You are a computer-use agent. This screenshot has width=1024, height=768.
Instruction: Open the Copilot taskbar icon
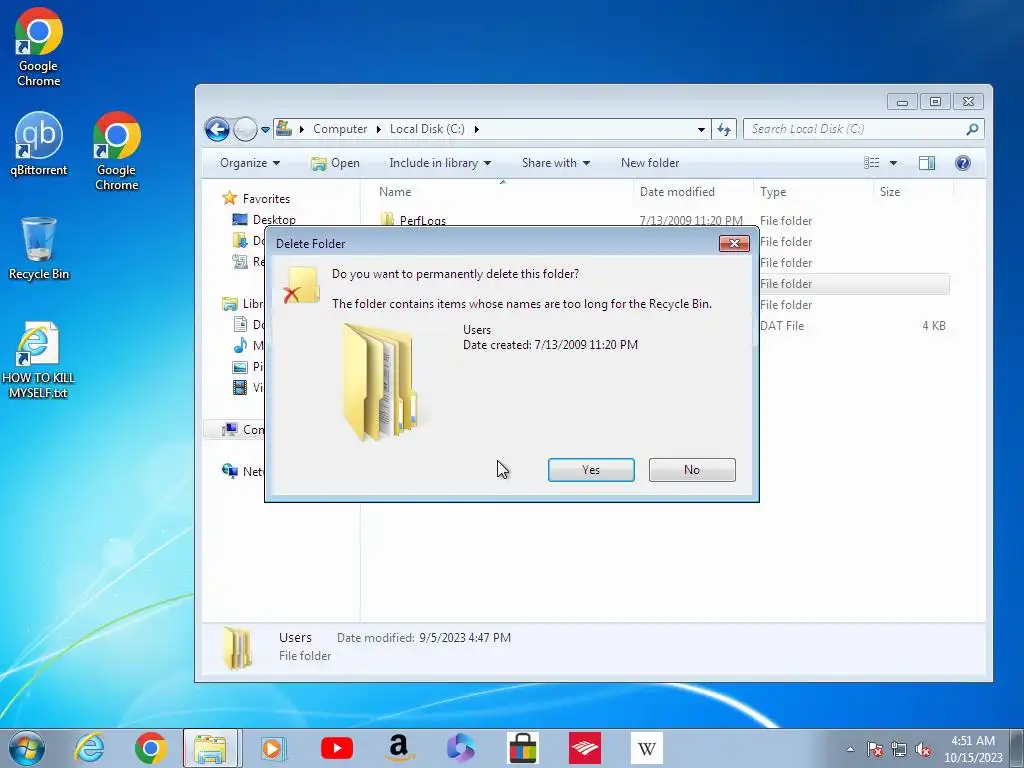[x=460, y=748]
